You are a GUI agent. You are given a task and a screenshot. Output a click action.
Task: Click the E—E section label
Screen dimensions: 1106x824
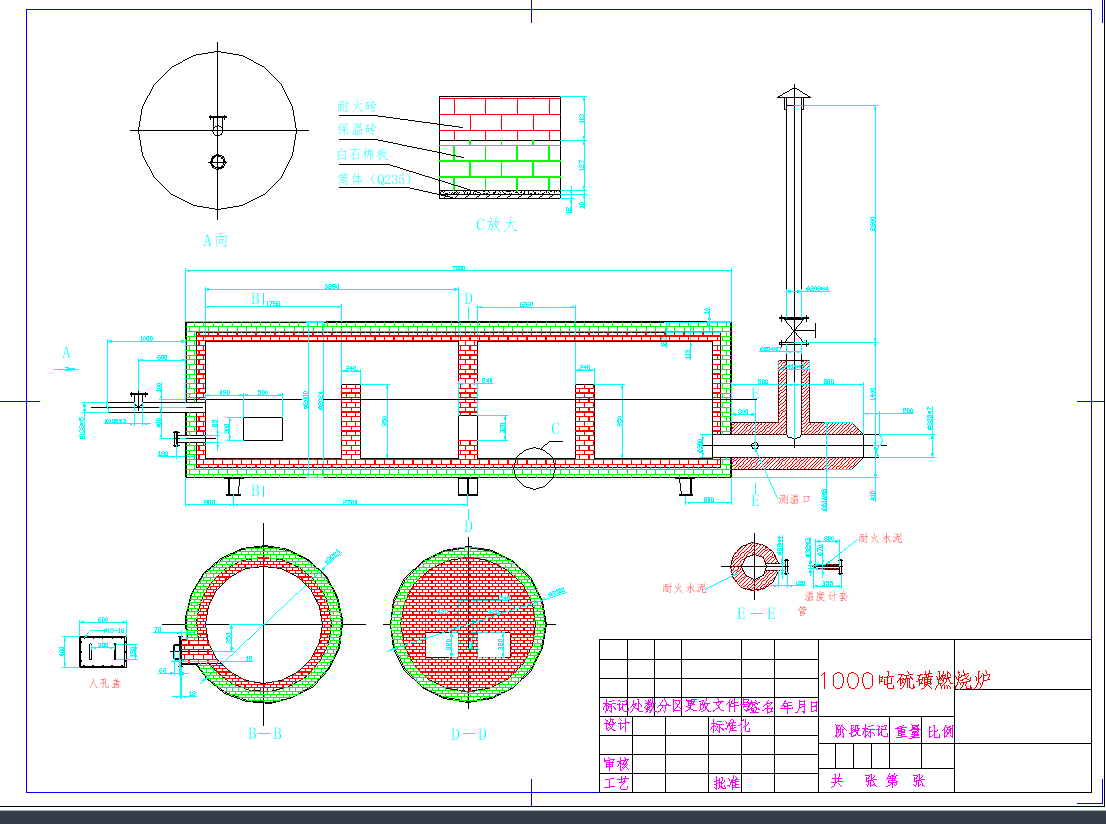pos(756,615)
